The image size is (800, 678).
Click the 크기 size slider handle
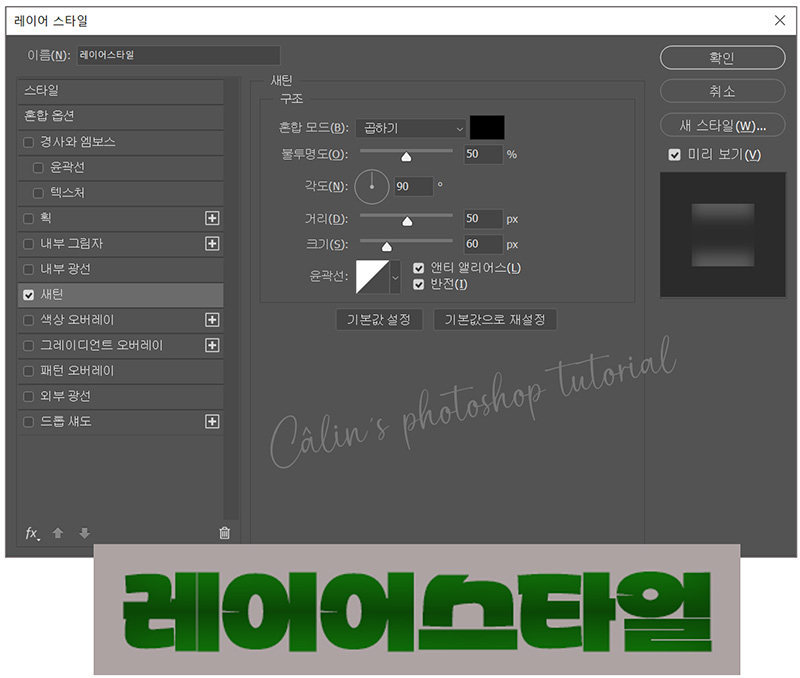pos(387,247)
